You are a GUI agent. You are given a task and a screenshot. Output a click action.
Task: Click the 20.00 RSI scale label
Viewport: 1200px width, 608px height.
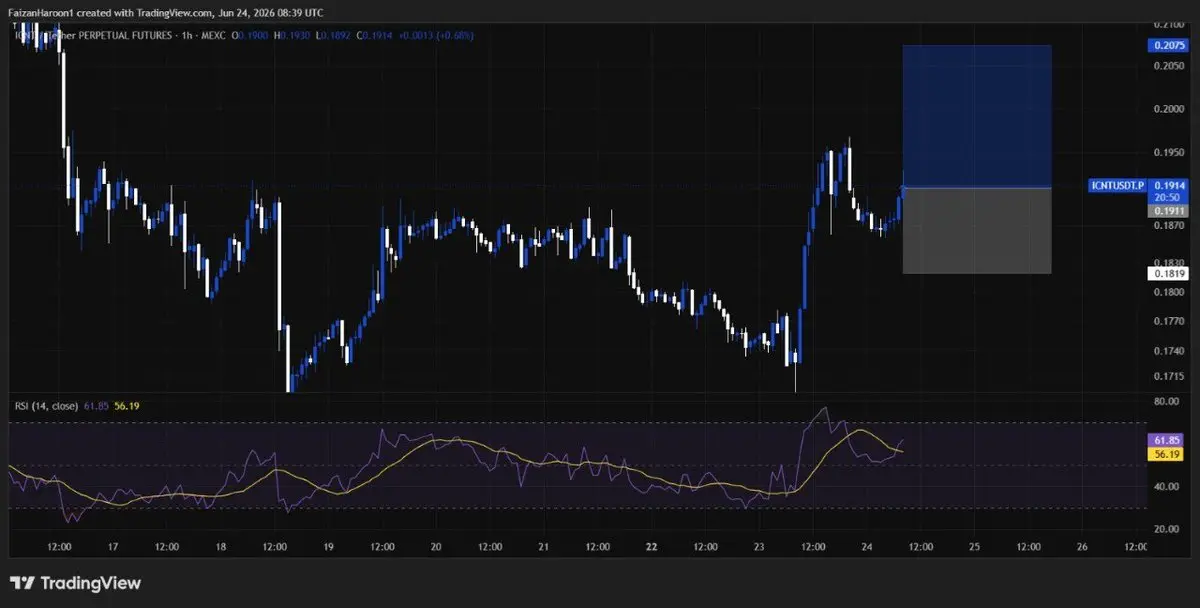(x=1168, y=529)
